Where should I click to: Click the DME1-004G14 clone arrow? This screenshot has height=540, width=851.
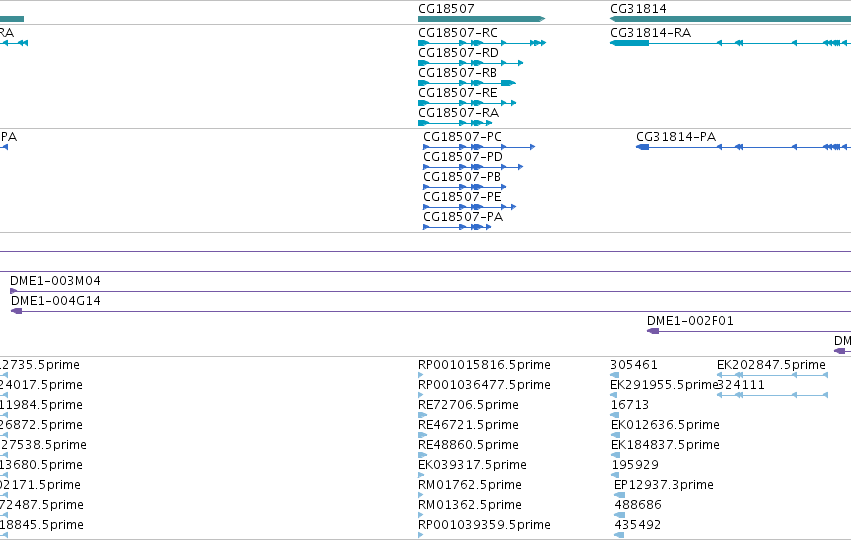17,312
